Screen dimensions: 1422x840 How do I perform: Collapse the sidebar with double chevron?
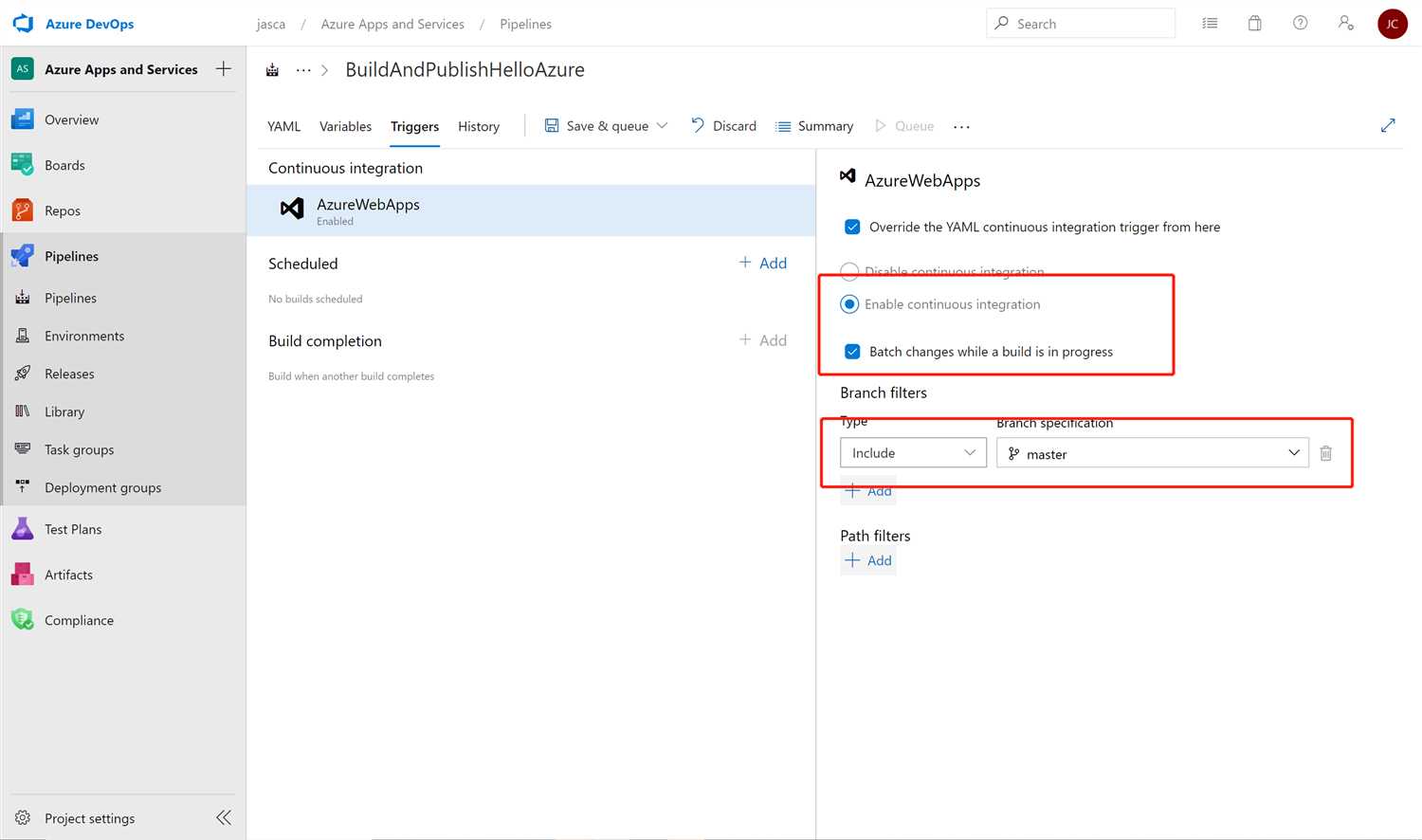[x=224, y=817]
